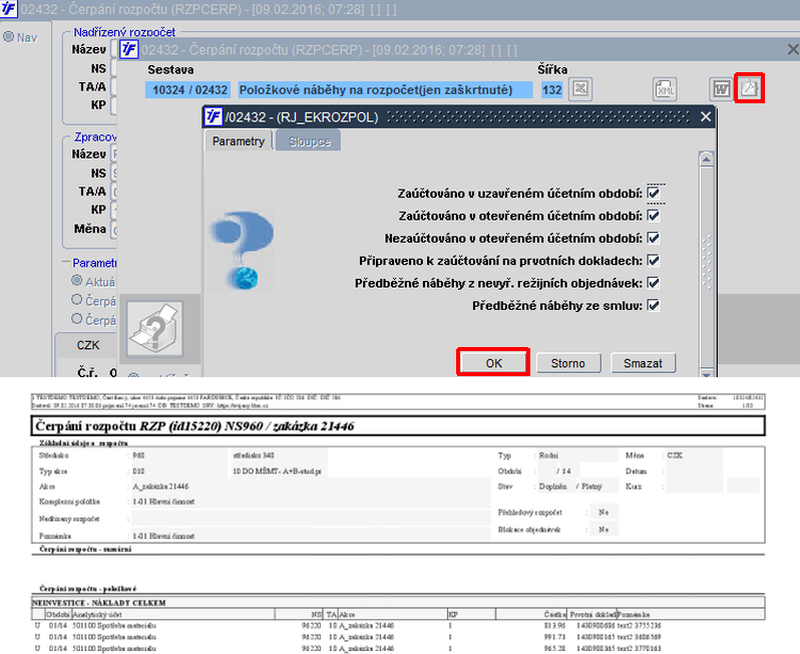Image resolution: width=800 pixels, height=654 pixels.
Task: Click the report row with amount 813.96
Action: [398, 625]
